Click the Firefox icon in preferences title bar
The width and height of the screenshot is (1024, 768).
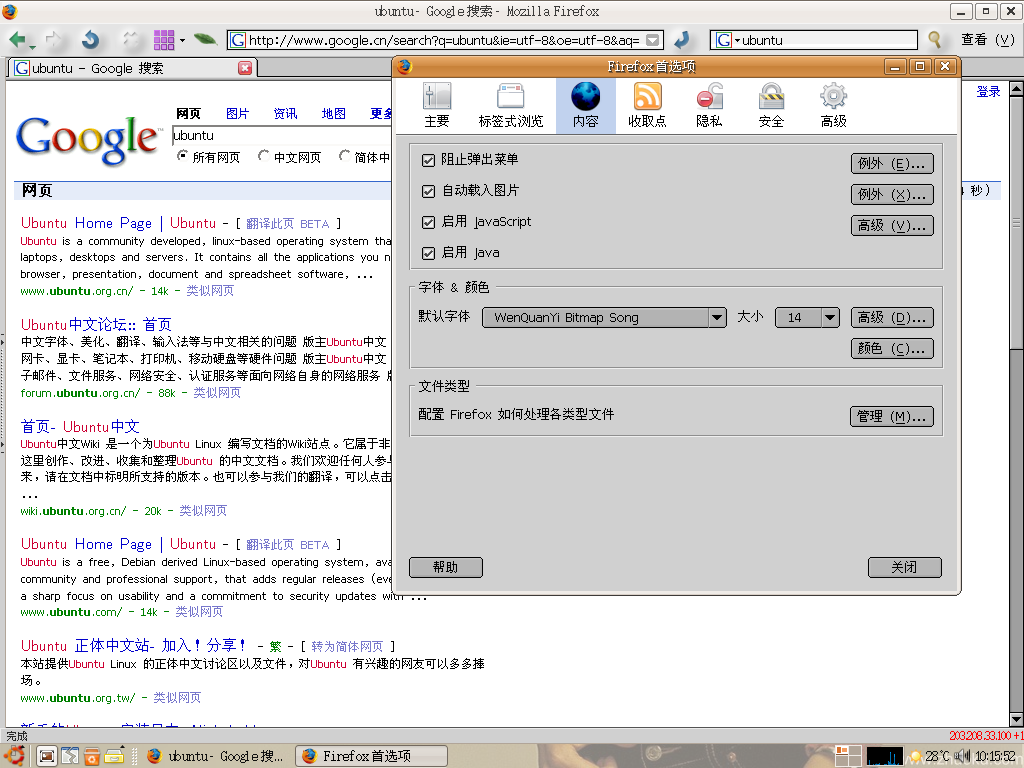404,66
